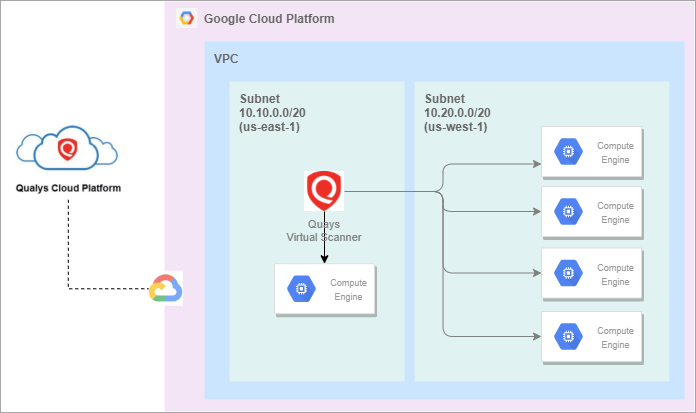
Task: Click the Qualys Virtual Scanner shield icon
Action: point(324,191)
